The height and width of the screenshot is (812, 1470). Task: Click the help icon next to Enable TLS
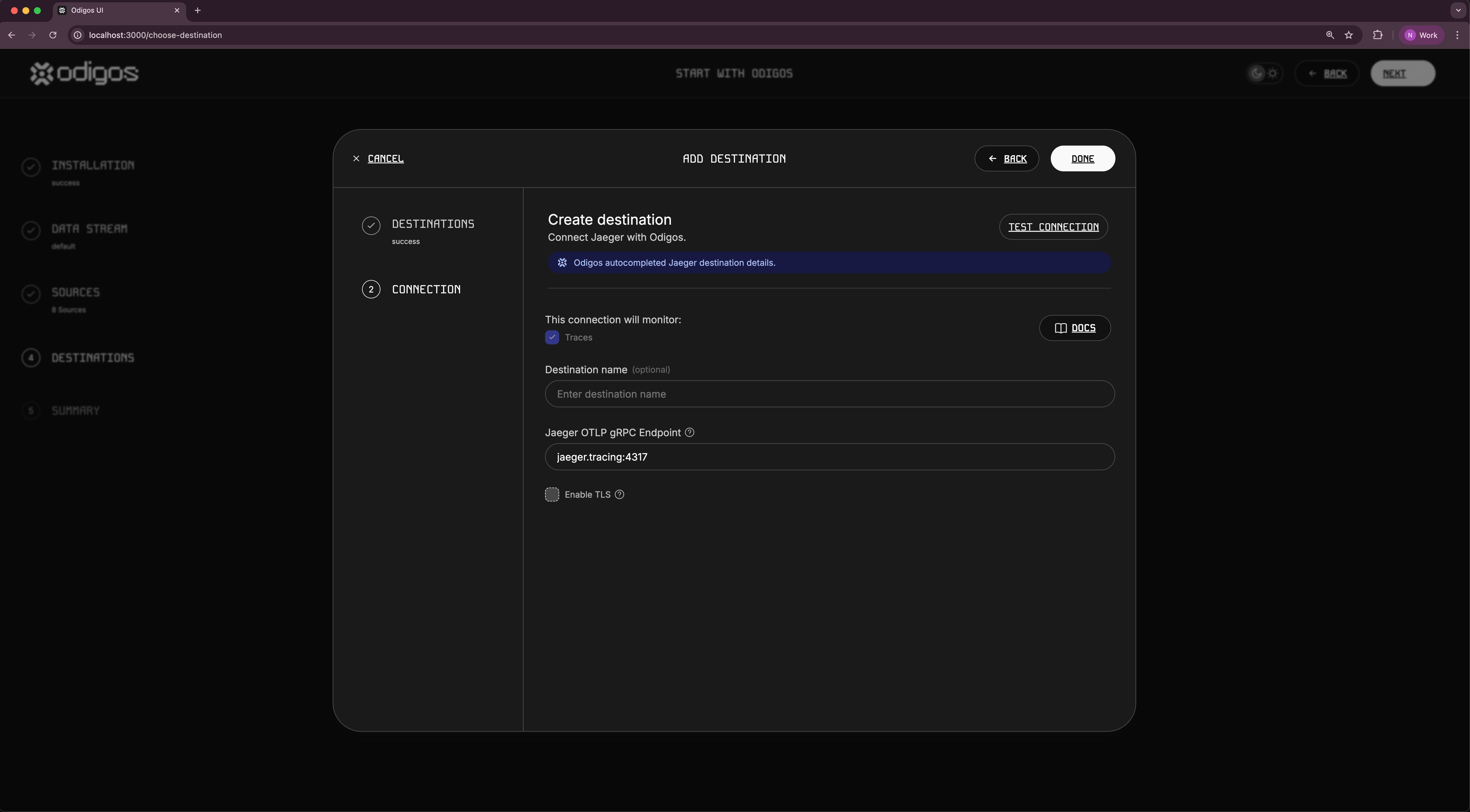point(619,495)
